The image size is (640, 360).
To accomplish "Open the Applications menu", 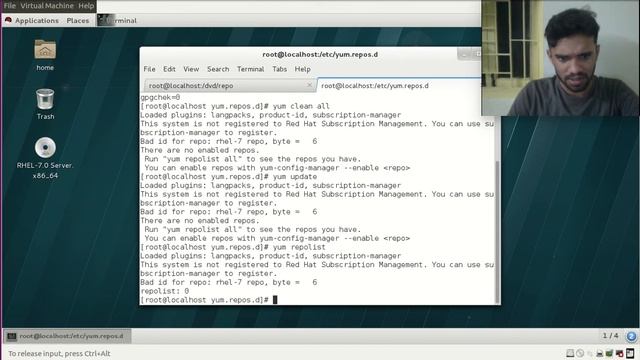I will 37,20.
